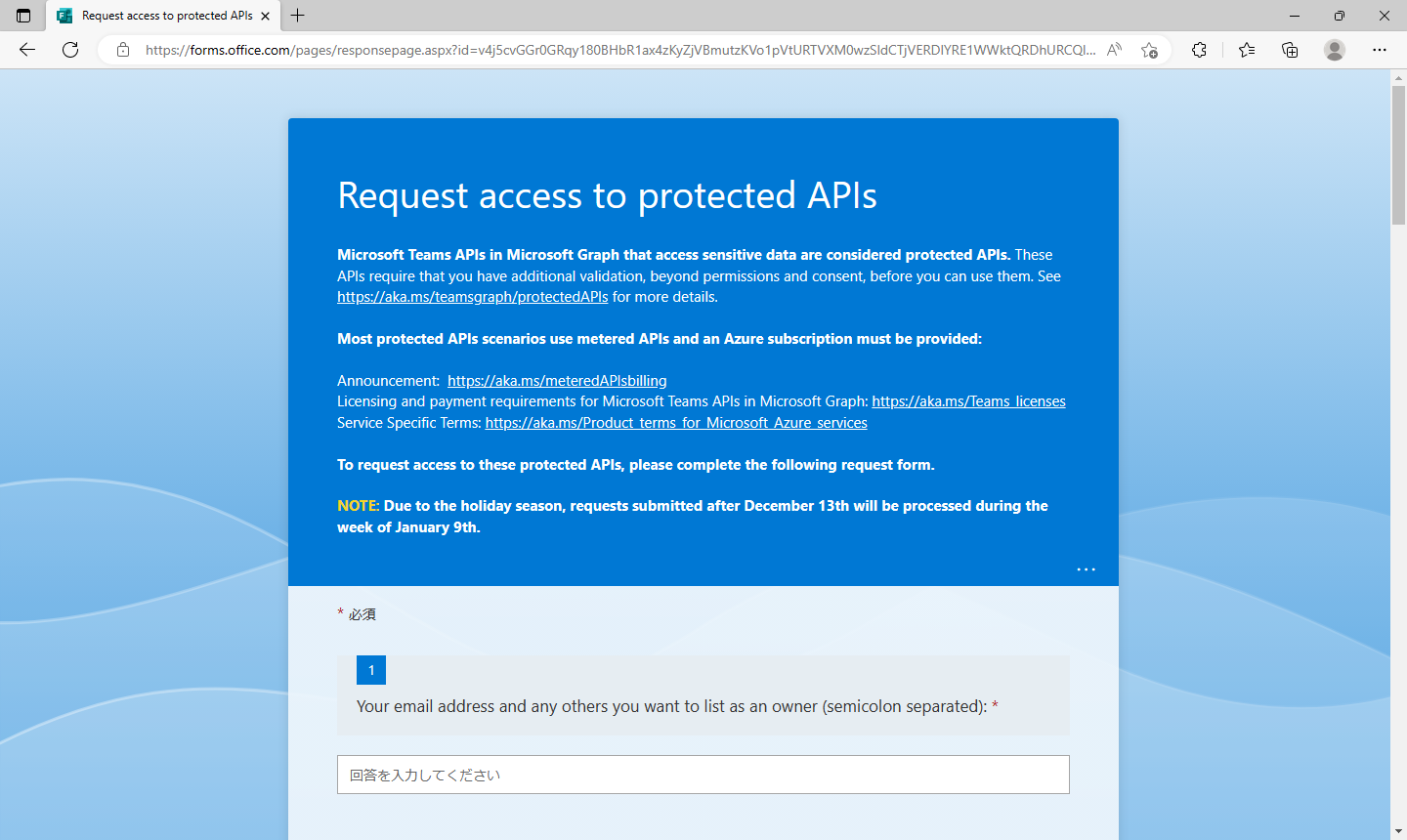The width and height of the screenshot is (1407, 840).
Task: Open form more options ellipsis
Action: point(1086,569)
